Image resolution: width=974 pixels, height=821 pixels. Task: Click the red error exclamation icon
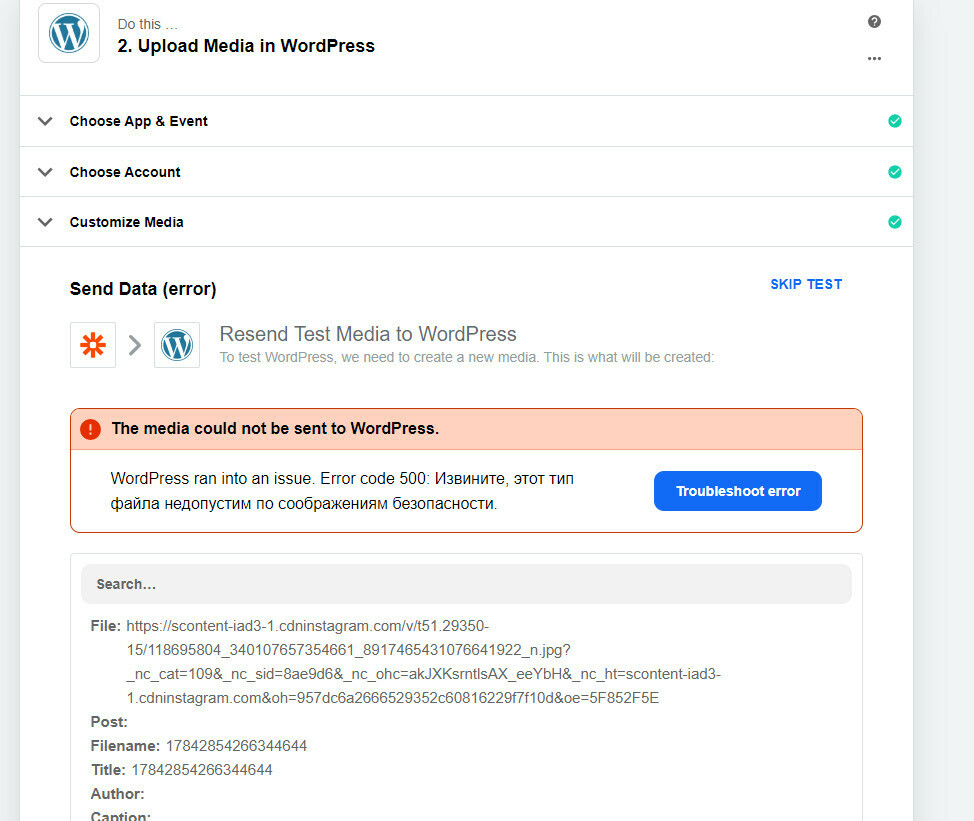(x=91, y=429)
